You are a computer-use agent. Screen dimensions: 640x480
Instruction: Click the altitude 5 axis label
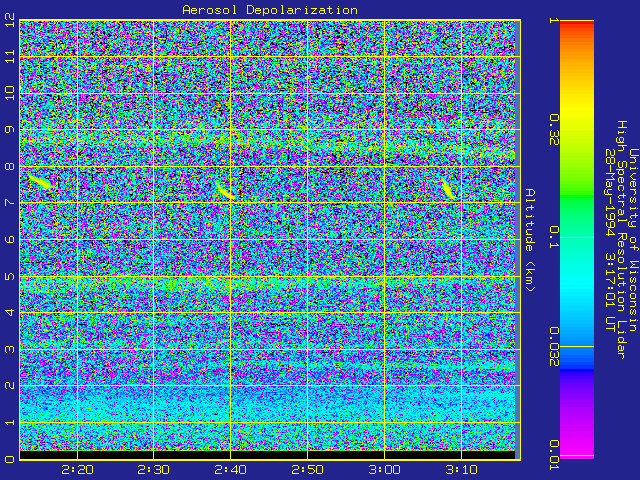point(10,276)
